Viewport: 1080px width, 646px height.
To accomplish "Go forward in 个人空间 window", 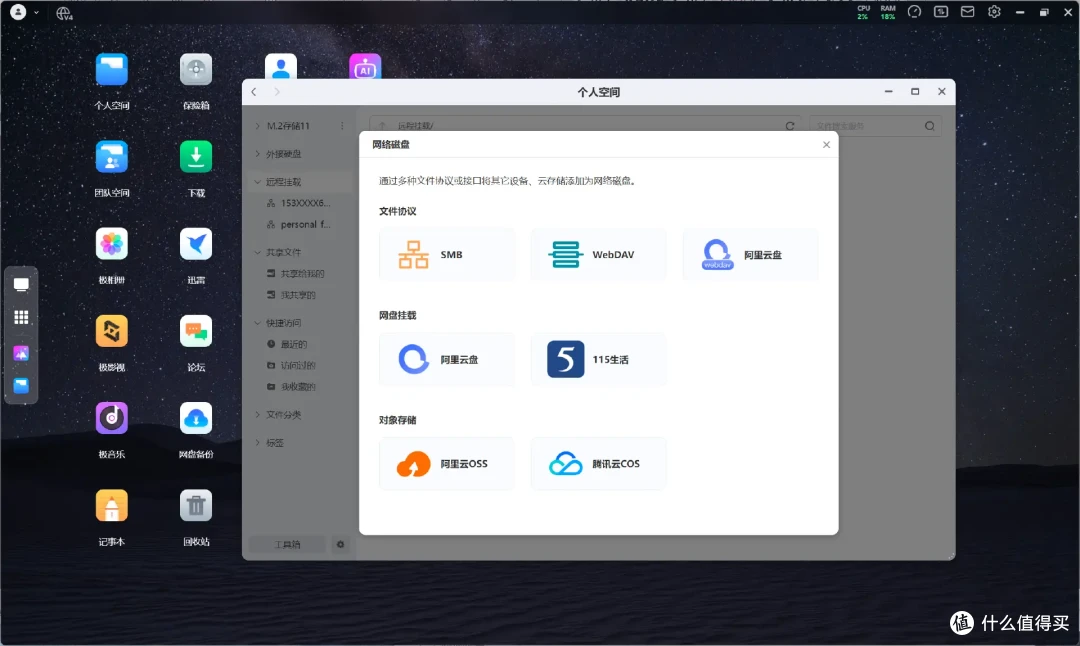I will (x=277, y=92).
